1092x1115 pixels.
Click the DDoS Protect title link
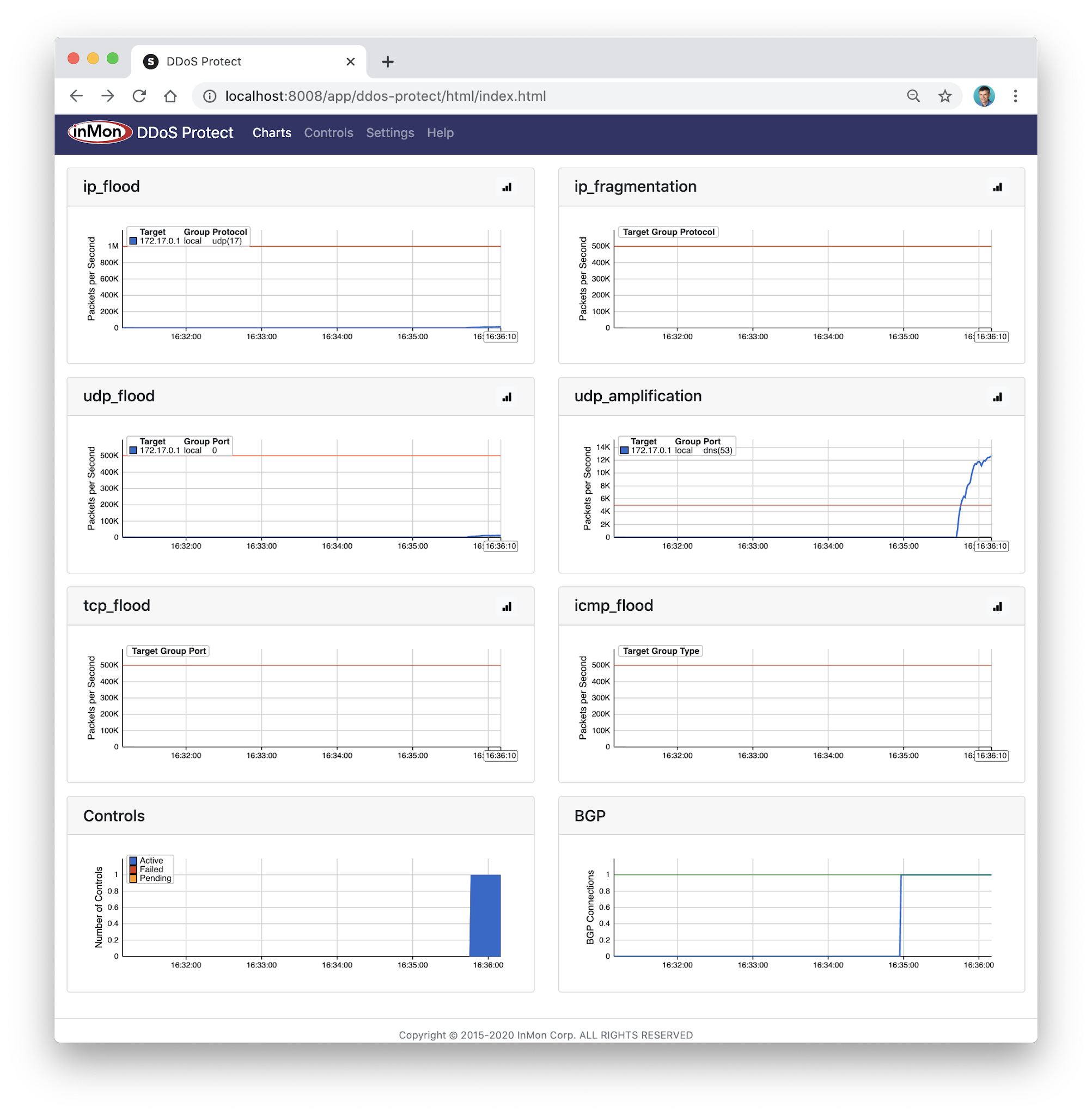point(185,133)
